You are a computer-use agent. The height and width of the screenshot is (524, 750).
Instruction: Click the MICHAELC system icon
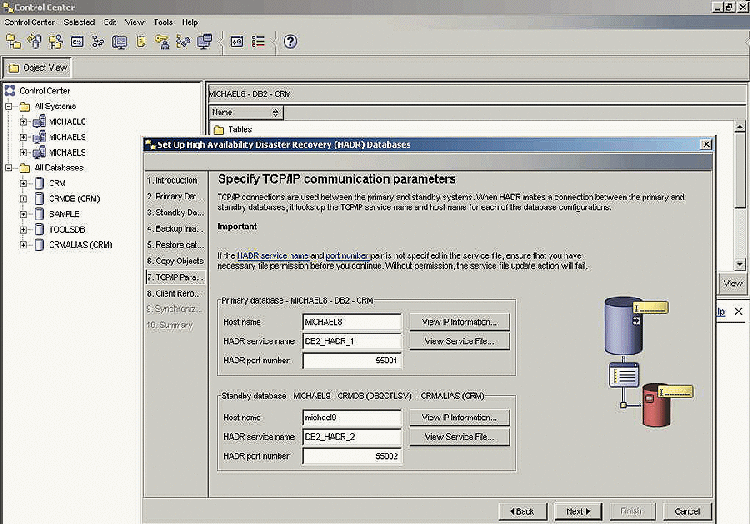point(39,122)
